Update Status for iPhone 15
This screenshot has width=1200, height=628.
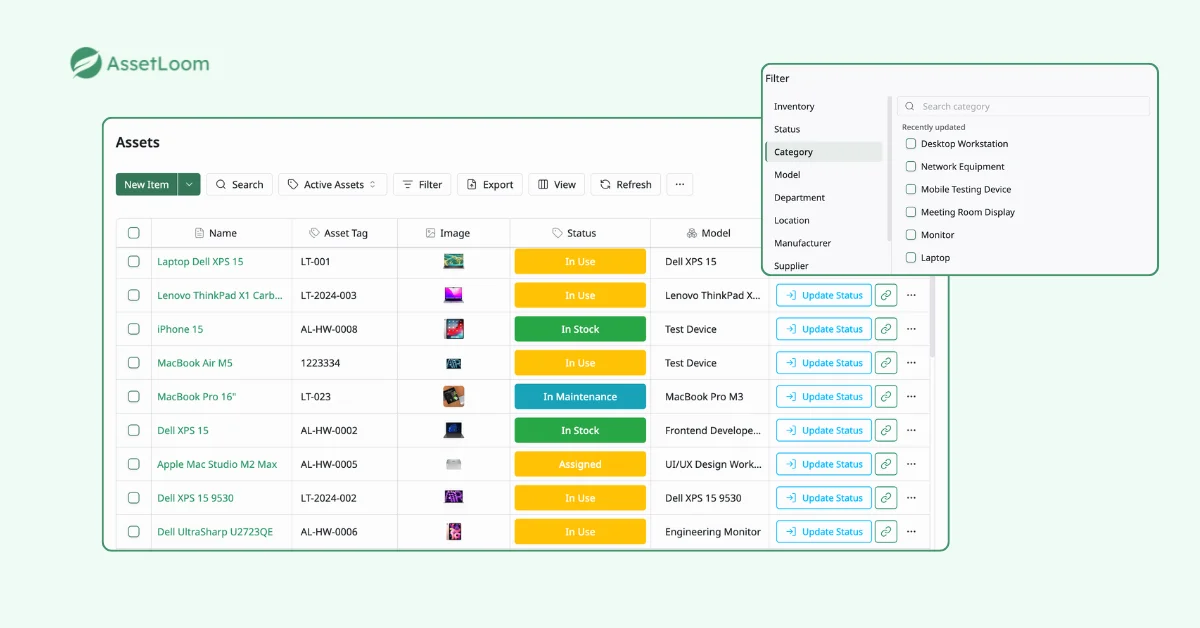pyautogui.click(x=824, y=329)
